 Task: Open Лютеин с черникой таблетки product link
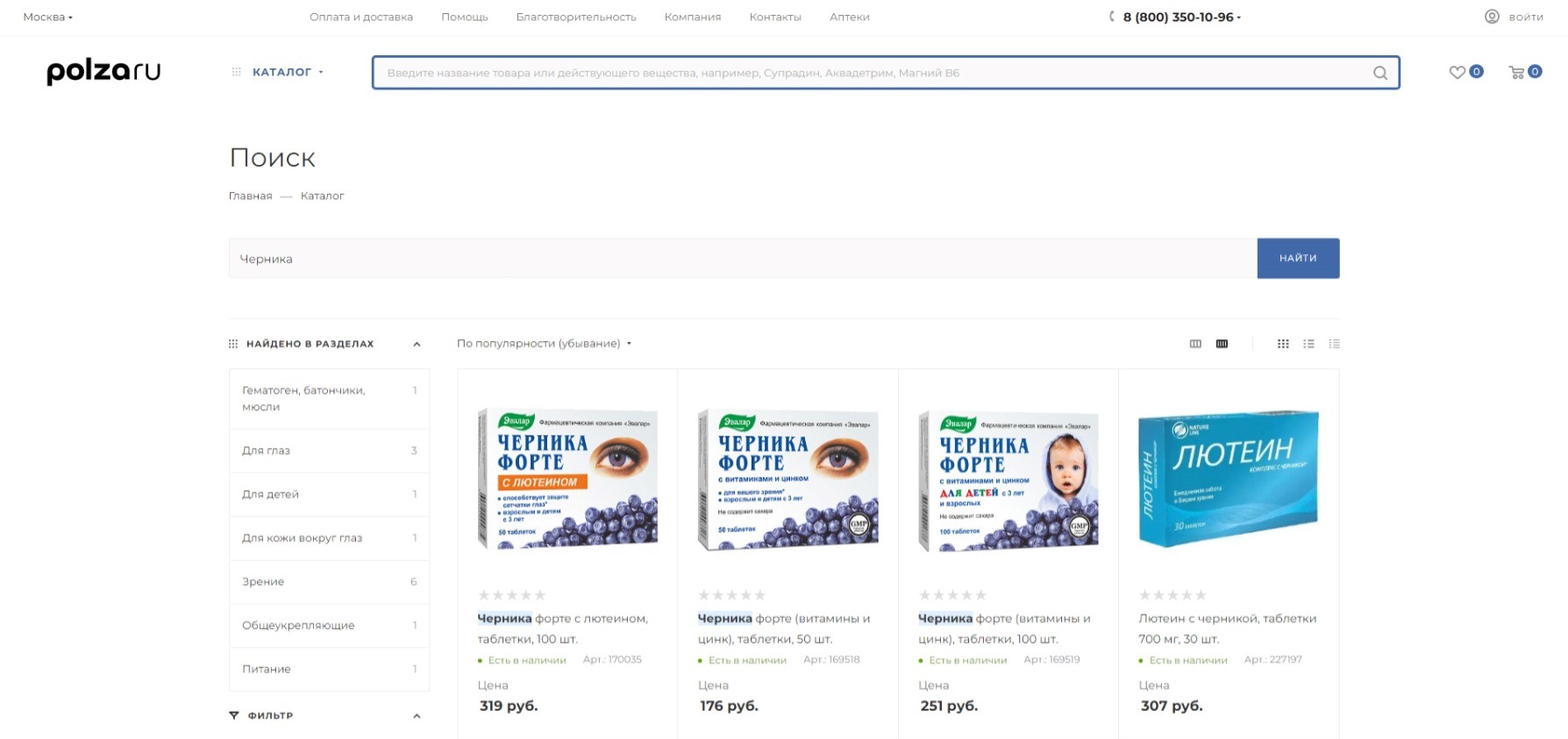coord(1227,629)
